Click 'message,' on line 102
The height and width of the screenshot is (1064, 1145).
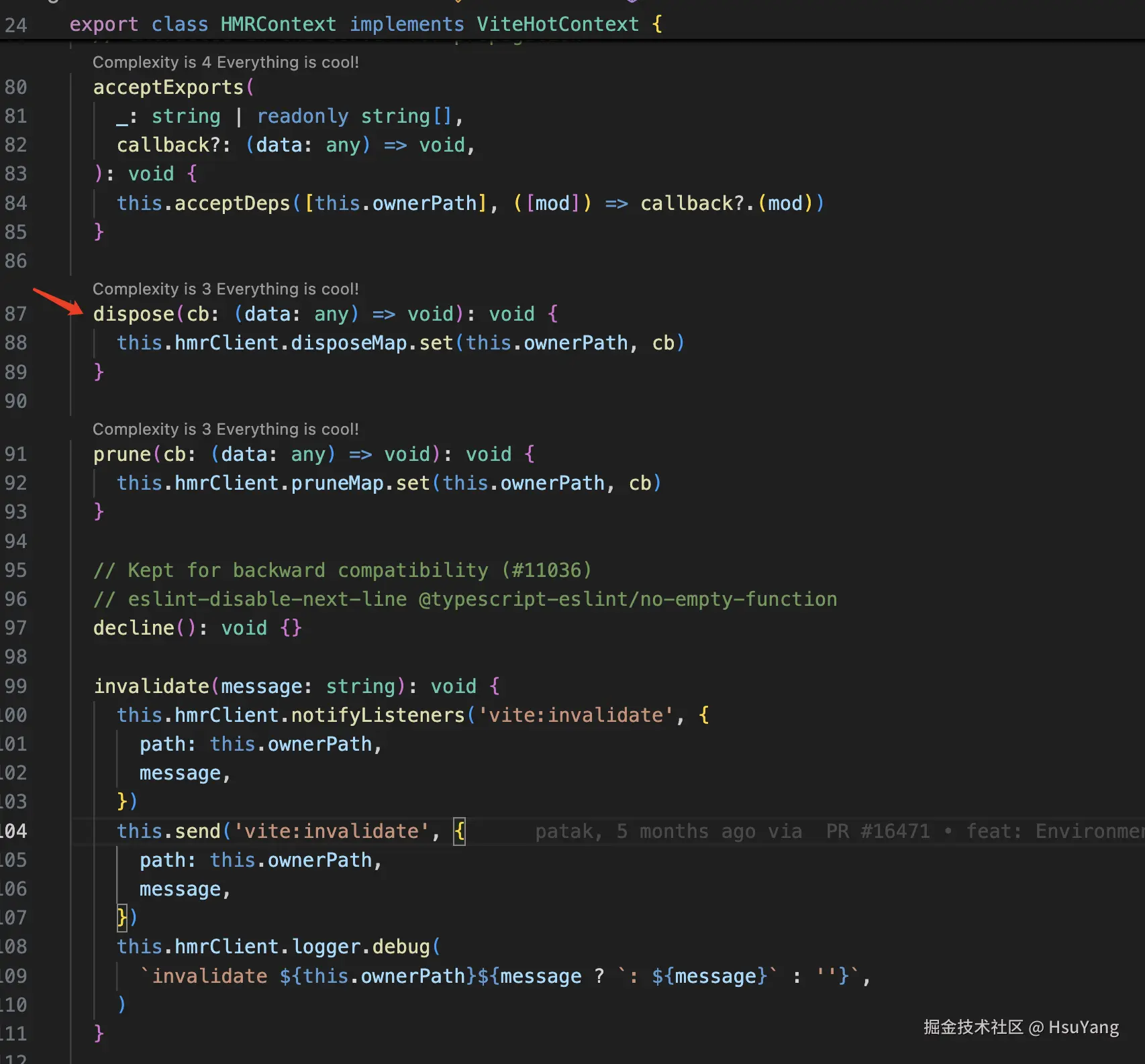(185, 774)
